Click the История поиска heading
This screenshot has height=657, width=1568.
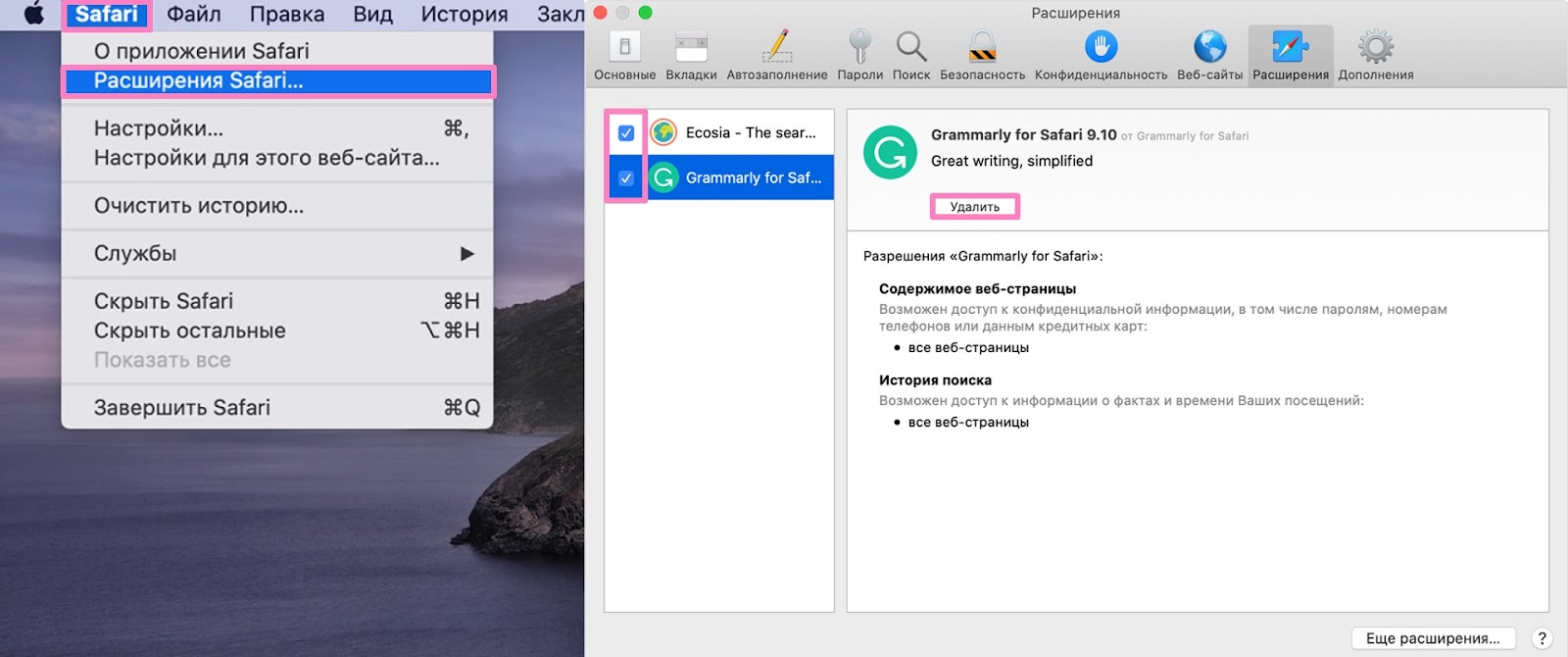pos(935,380)
